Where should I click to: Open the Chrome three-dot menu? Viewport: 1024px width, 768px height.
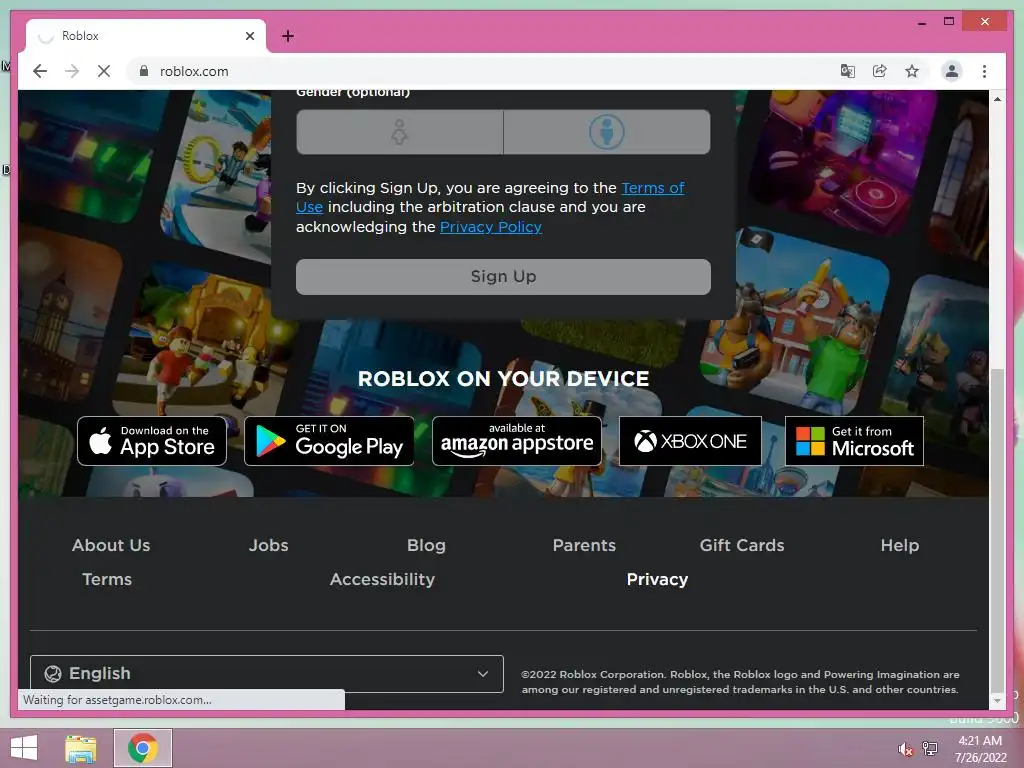984,71
